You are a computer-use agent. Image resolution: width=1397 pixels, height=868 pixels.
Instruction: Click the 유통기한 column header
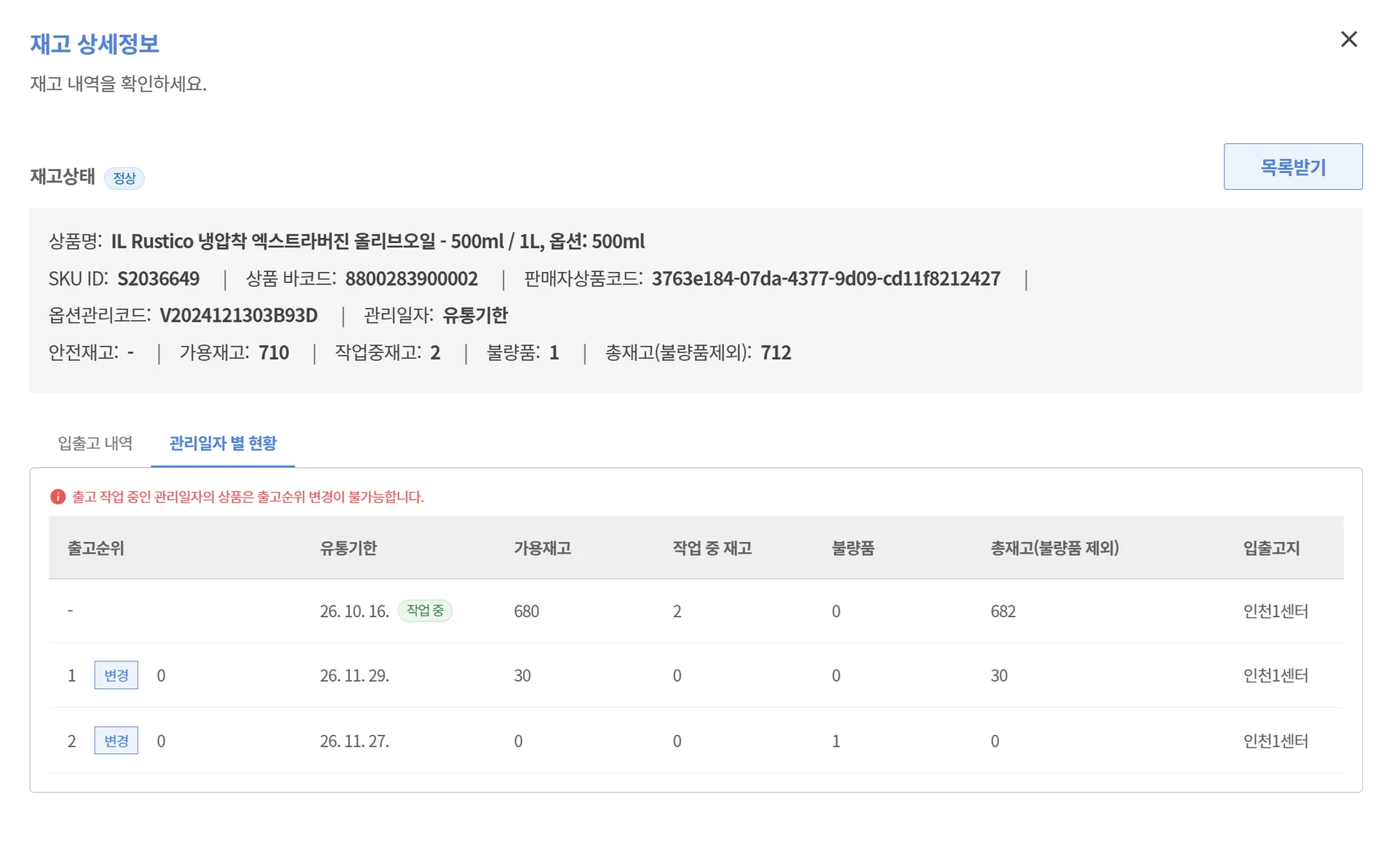click(351, 549)
